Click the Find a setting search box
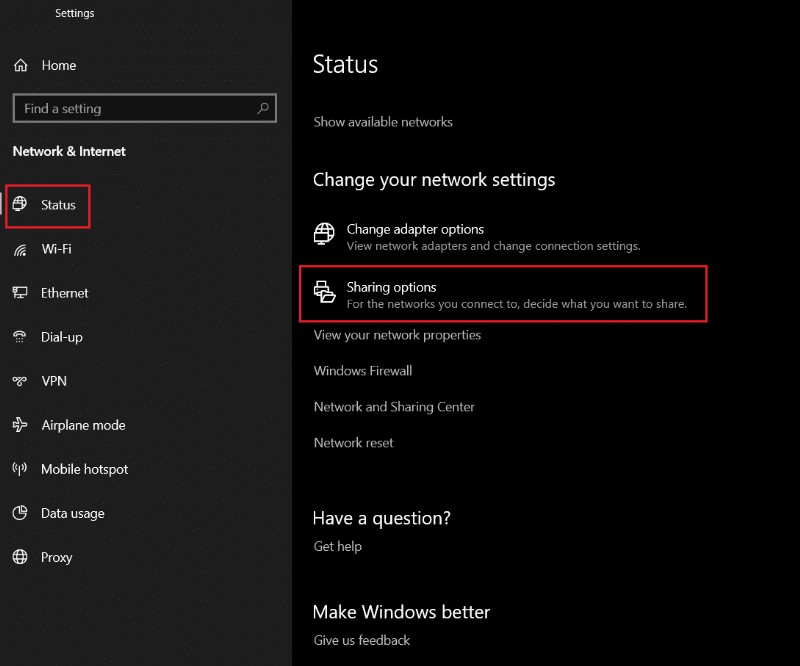 tap(144, 108)
